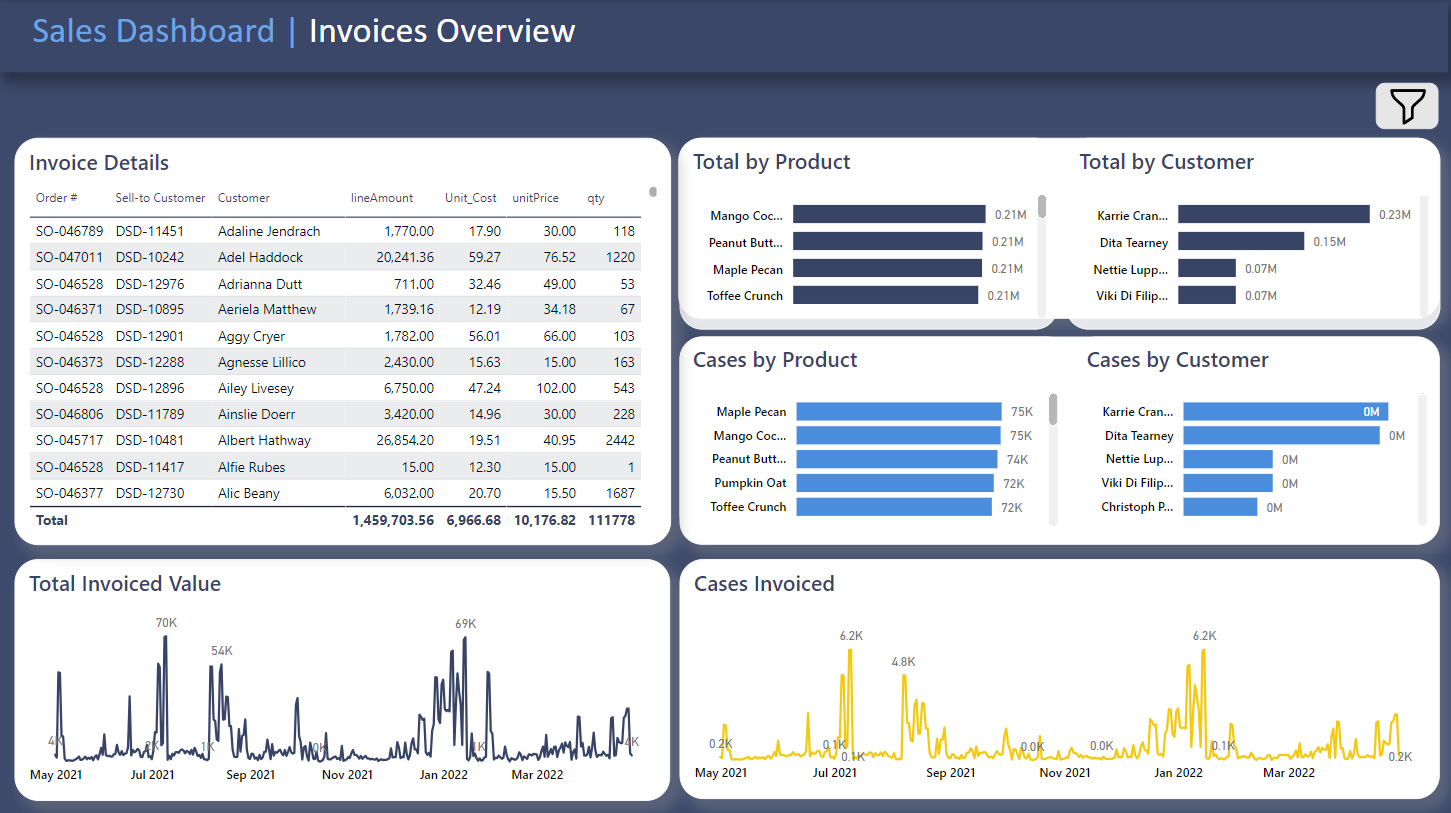
Task: Select Nettie Lupp... bar in Total by Customer
Action: (1207, 269)
